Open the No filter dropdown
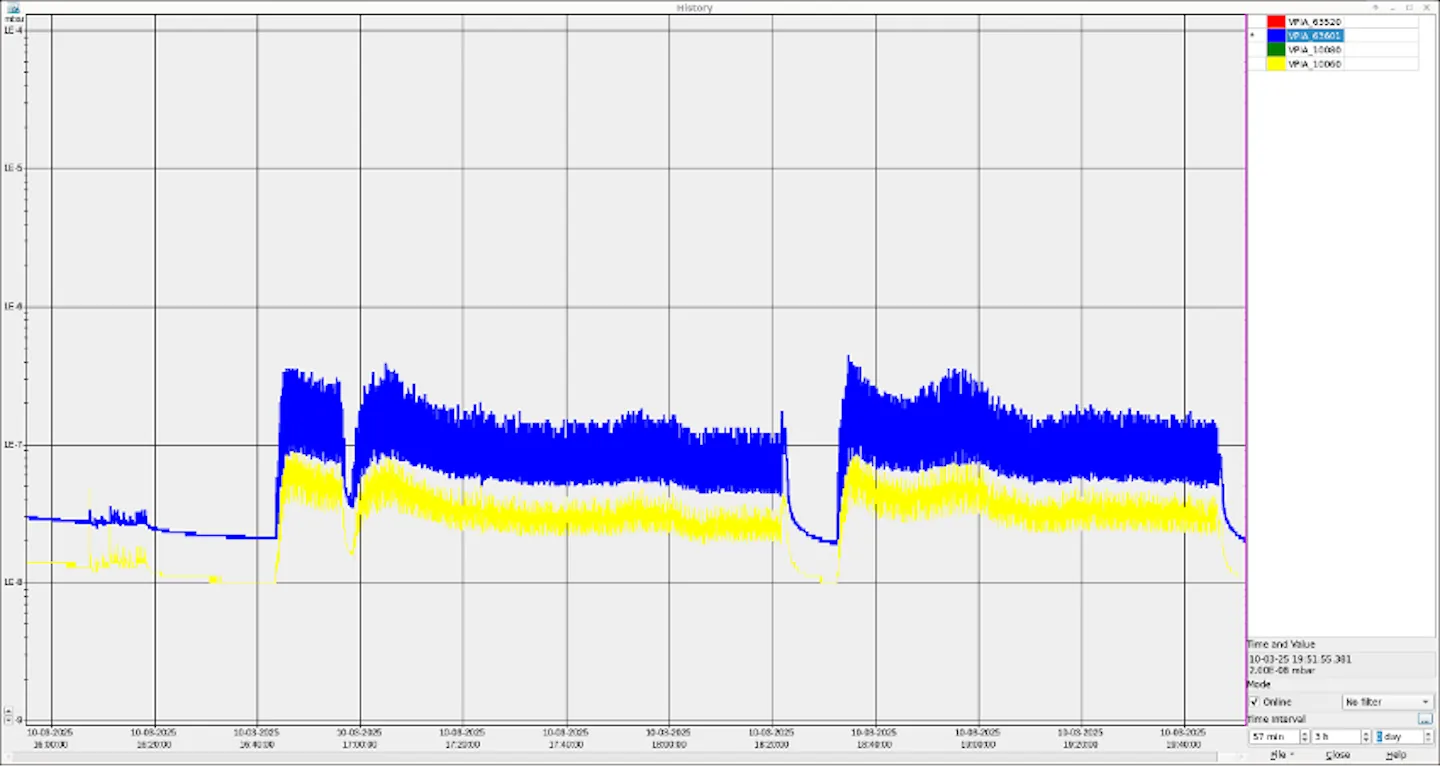 coord(1387,702)
